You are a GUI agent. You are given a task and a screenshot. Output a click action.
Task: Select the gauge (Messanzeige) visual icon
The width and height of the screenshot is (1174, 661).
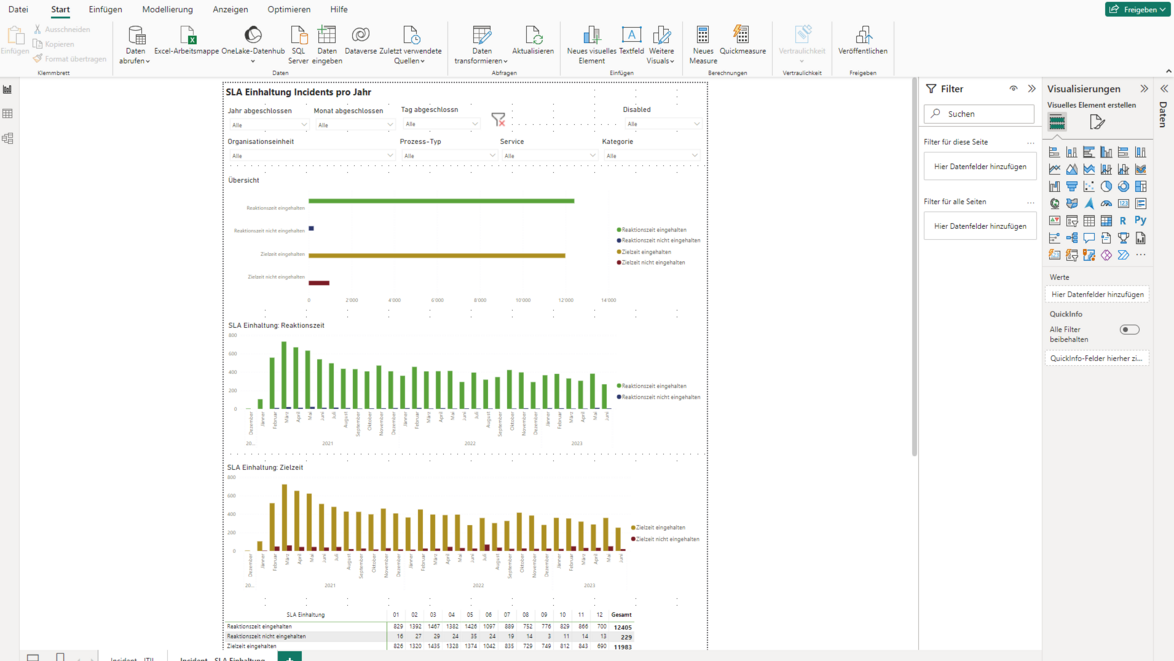coord(1105,202)
